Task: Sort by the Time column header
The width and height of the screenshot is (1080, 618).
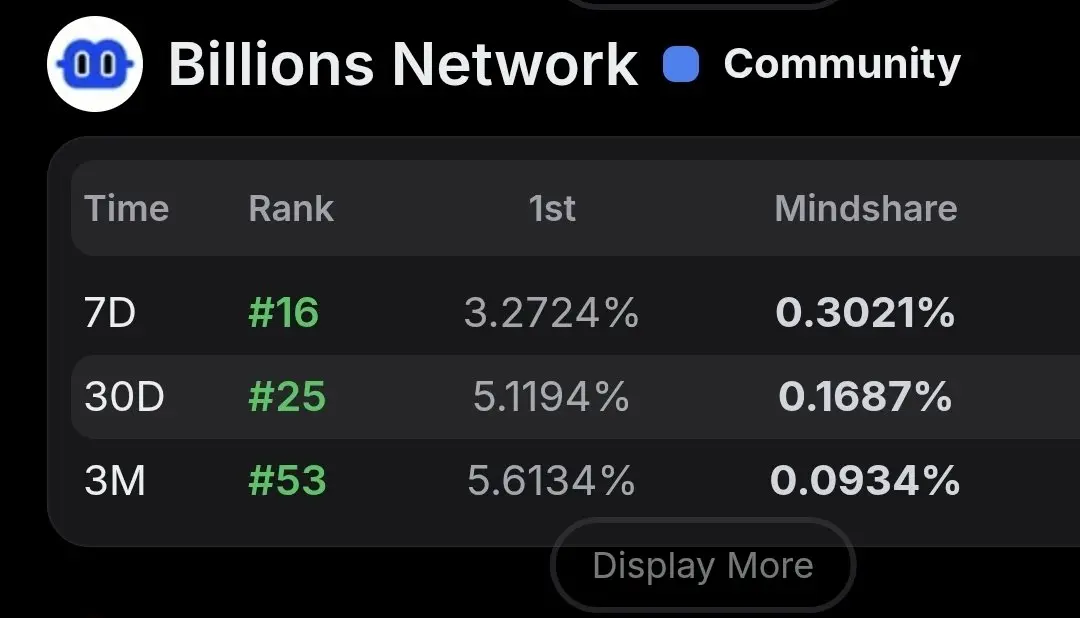Action: [x=126, y=208]
